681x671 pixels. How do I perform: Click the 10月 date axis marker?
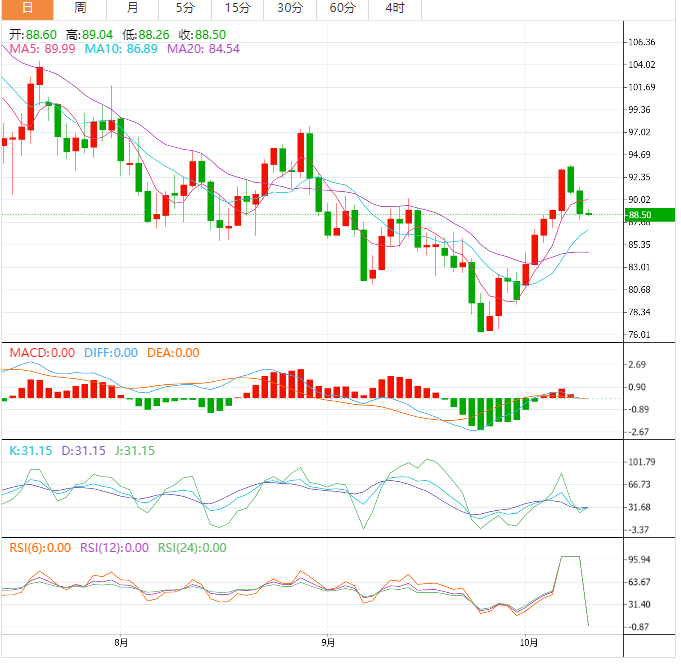coord(529,642)
